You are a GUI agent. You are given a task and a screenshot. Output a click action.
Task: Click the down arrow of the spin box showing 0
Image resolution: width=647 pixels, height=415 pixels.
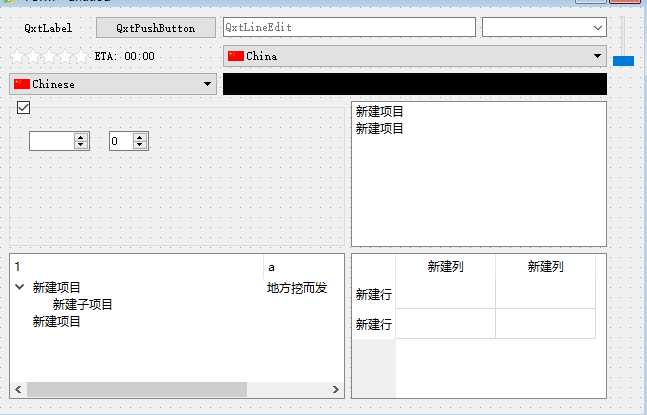click(x=140, y=145)
